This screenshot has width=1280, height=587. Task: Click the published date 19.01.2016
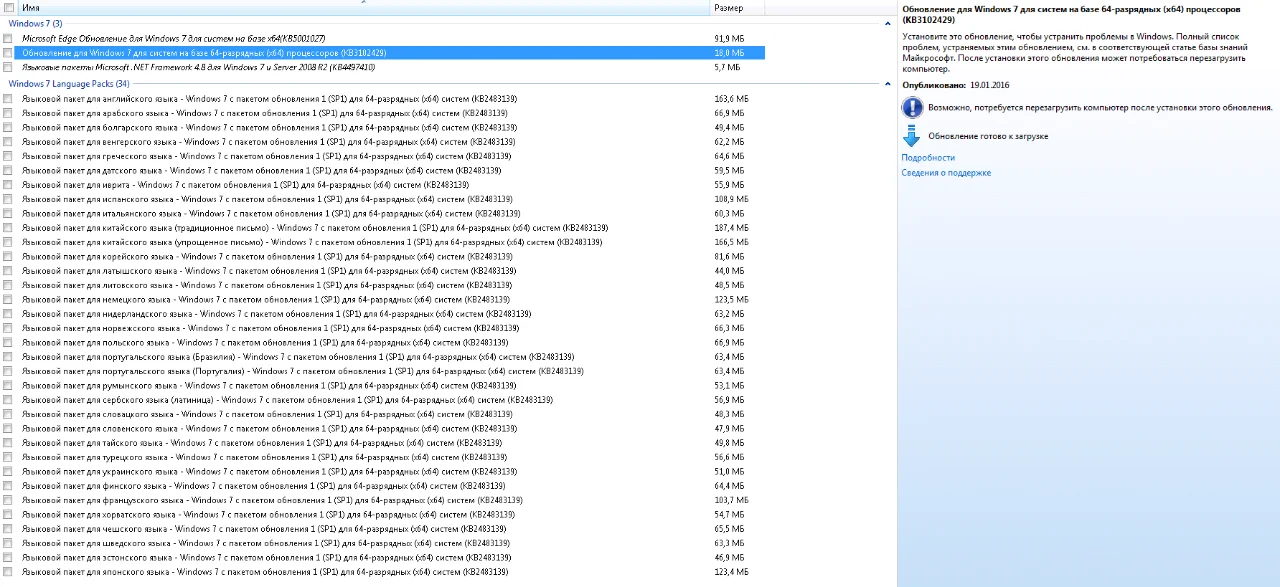click(x=990, y=86)
